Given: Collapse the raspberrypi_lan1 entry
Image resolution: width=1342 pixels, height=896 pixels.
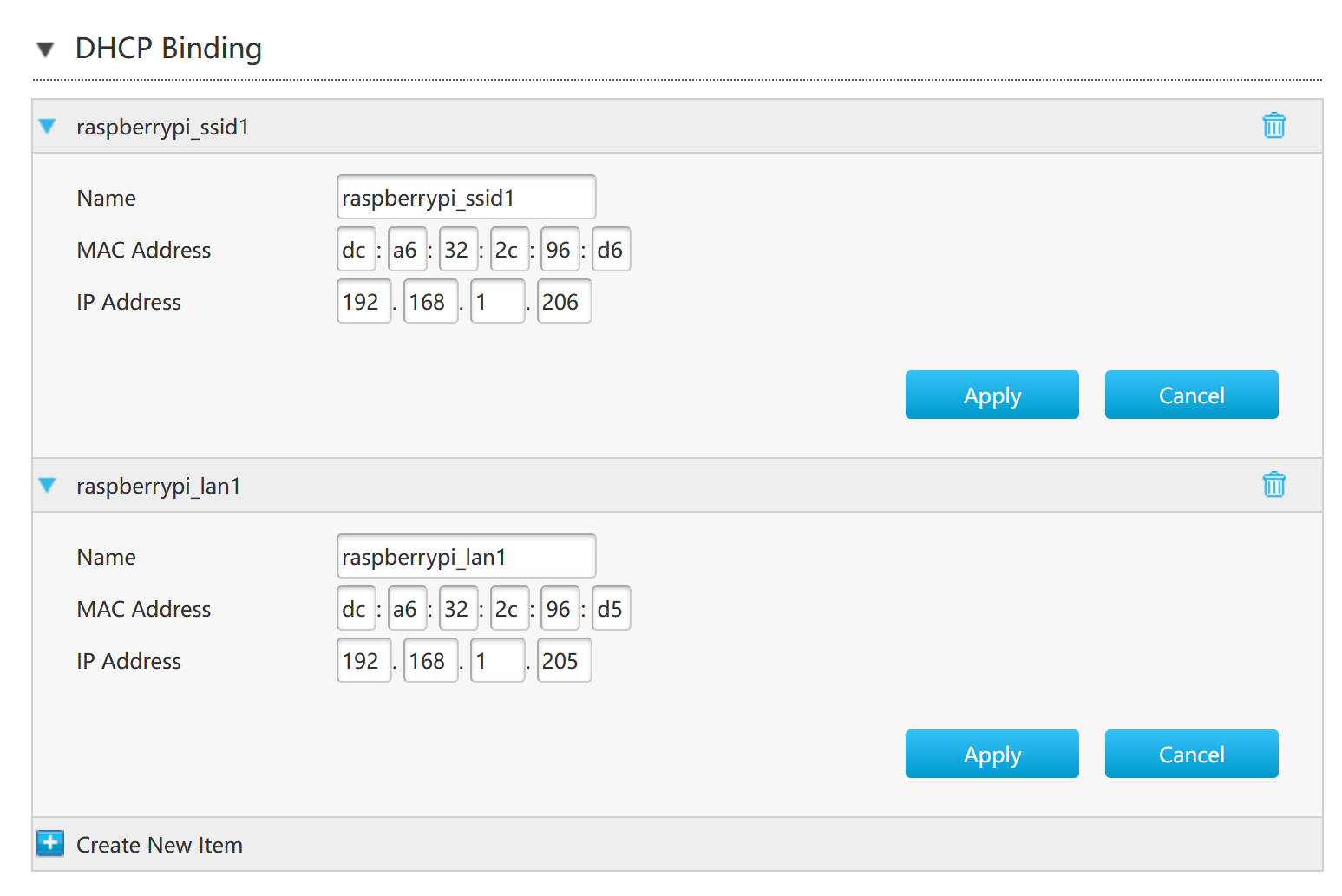Looking at the screenshot, I should click(48, 486).
